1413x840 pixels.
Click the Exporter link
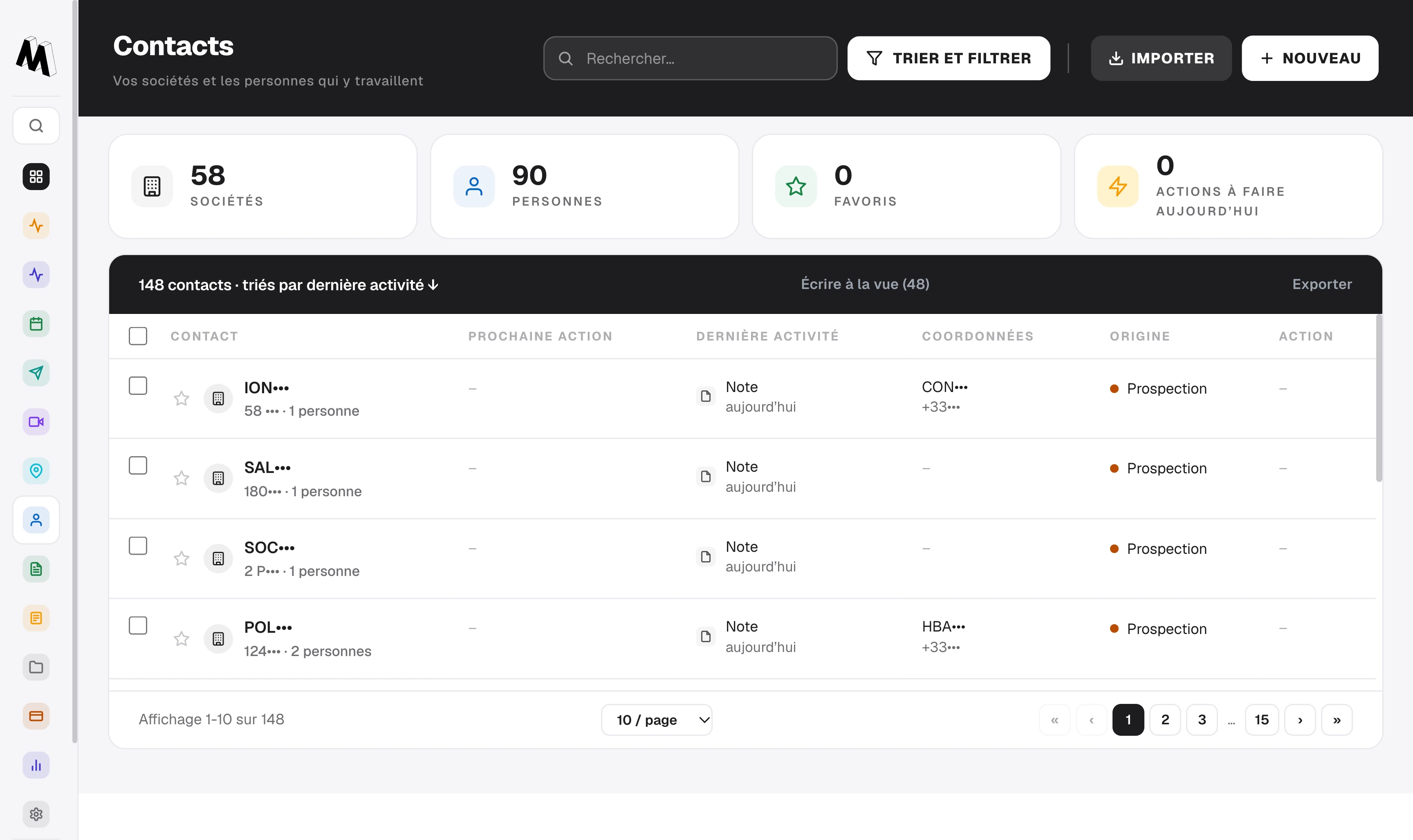point(1322,284)
